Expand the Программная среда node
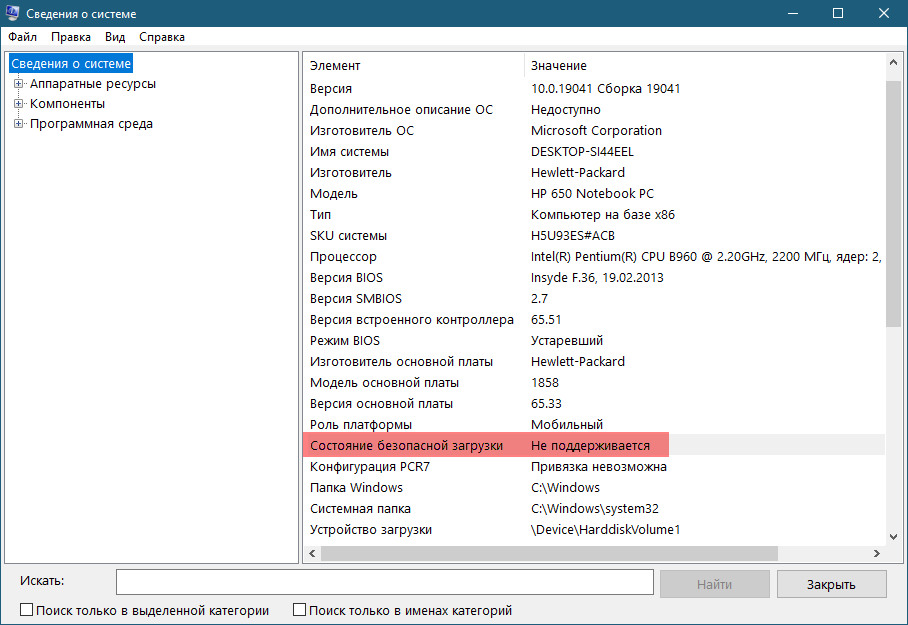Image resolution: width=908 pixels, height=625 pixels. click(19, 123)
